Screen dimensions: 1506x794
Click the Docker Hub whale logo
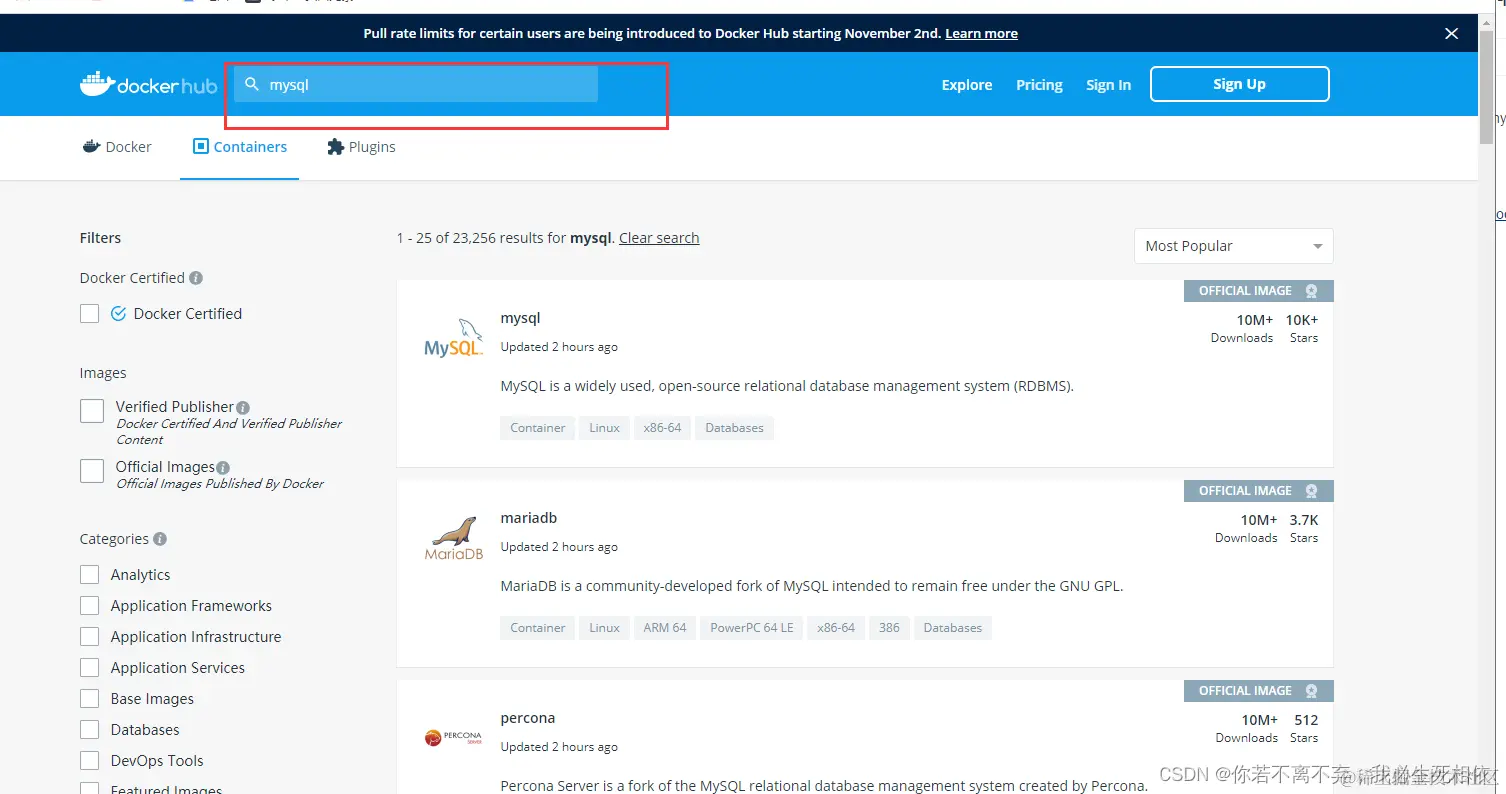coord(148,84)
